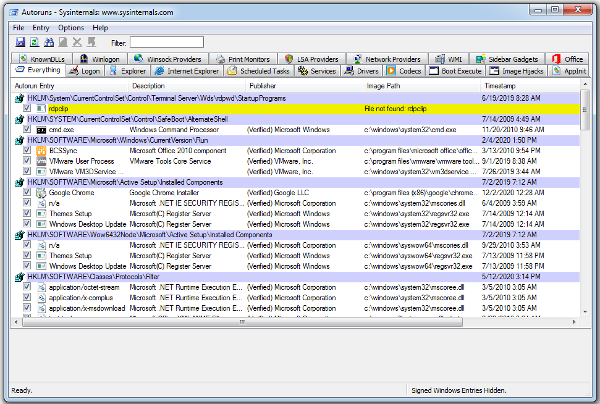Image resolution: width=600 pixels, height=404 pixels.
Task: Open the Entry menu
Action: click(x=41, y=28)
